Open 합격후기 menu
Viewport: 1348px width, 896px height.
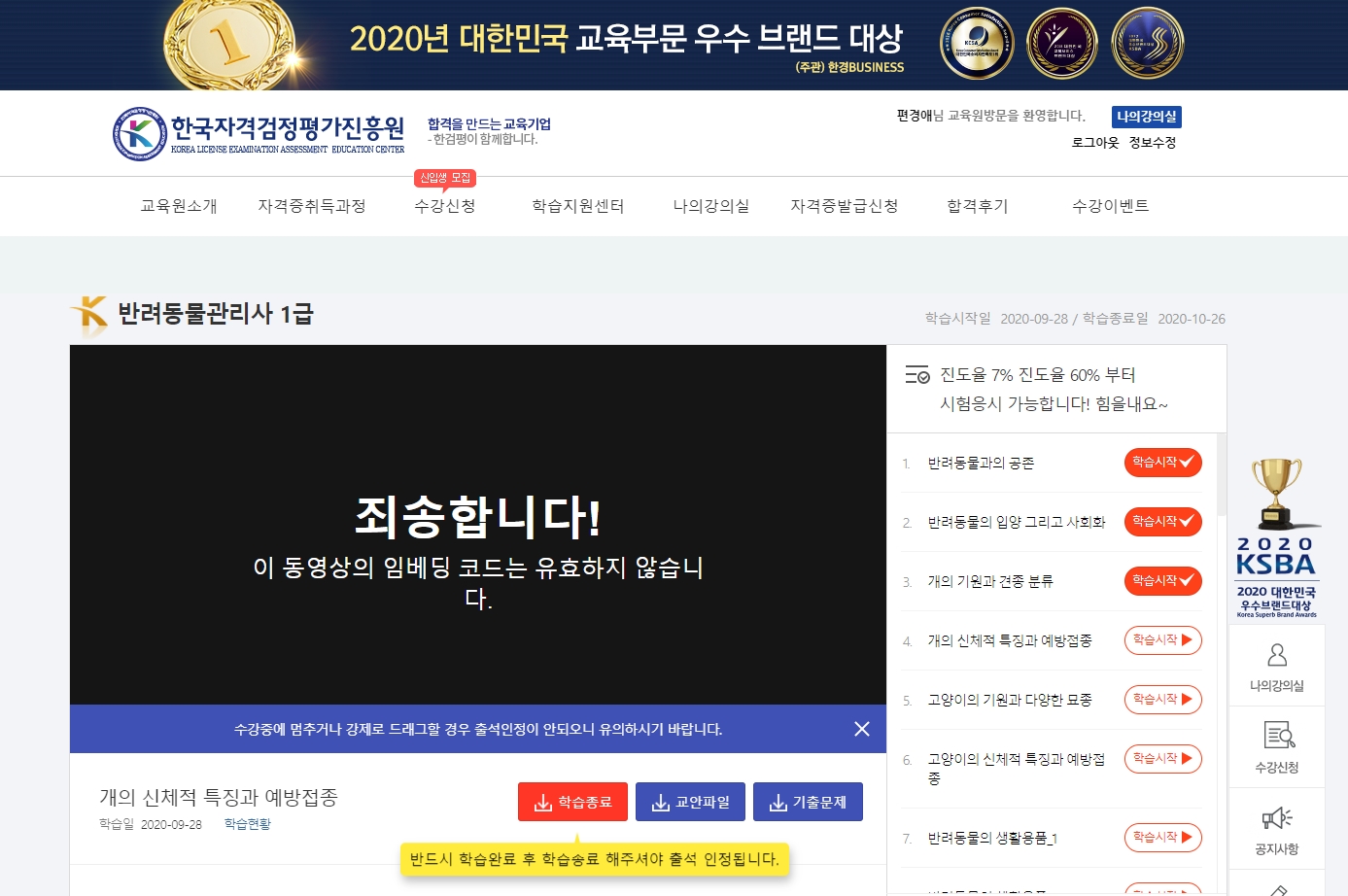pyautogui.click(x=978, y=206)
